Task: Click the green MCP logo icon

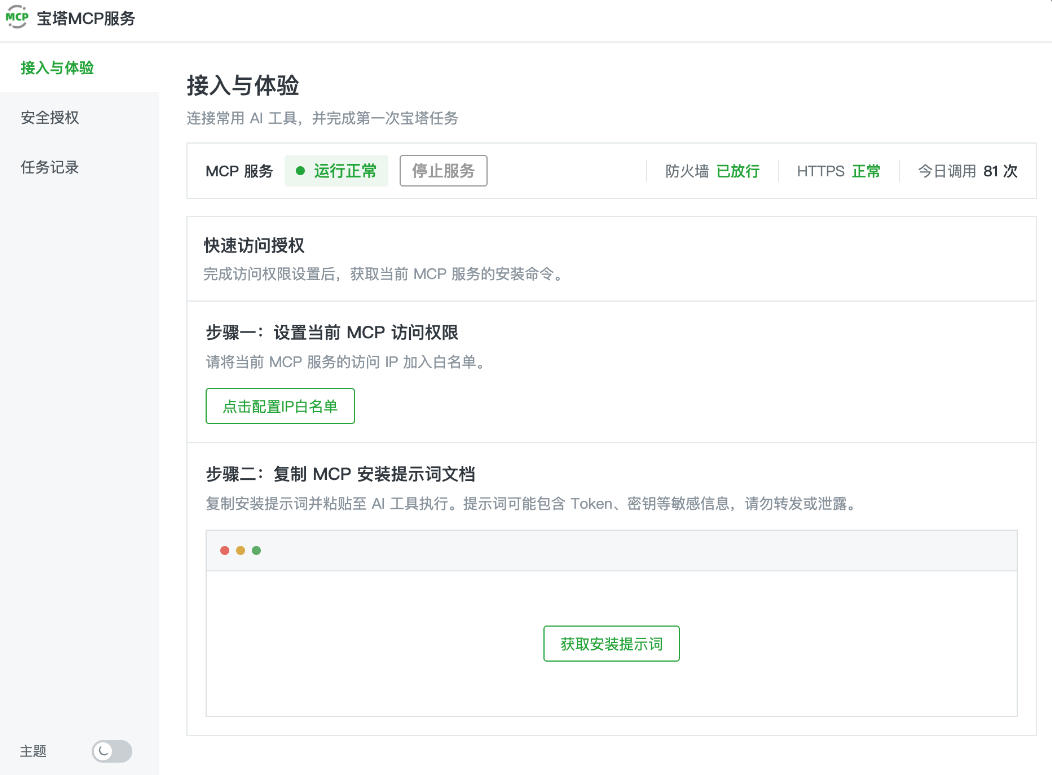Action: tap(17, 17)
